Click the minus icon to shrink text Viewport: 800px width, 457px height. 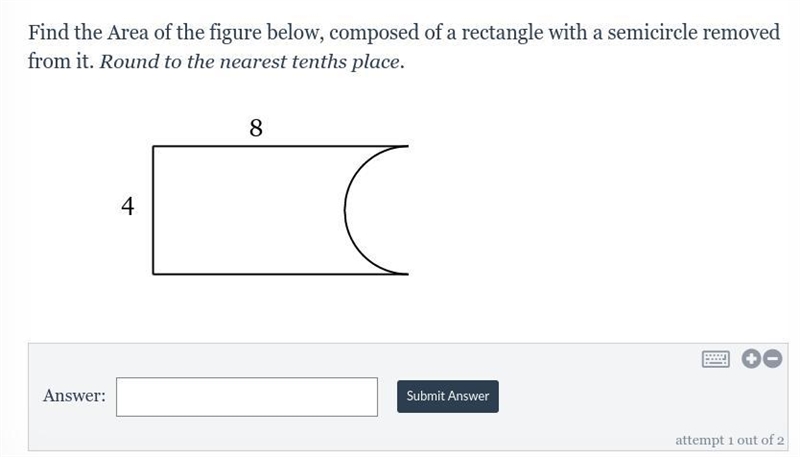tap(773, 359)
